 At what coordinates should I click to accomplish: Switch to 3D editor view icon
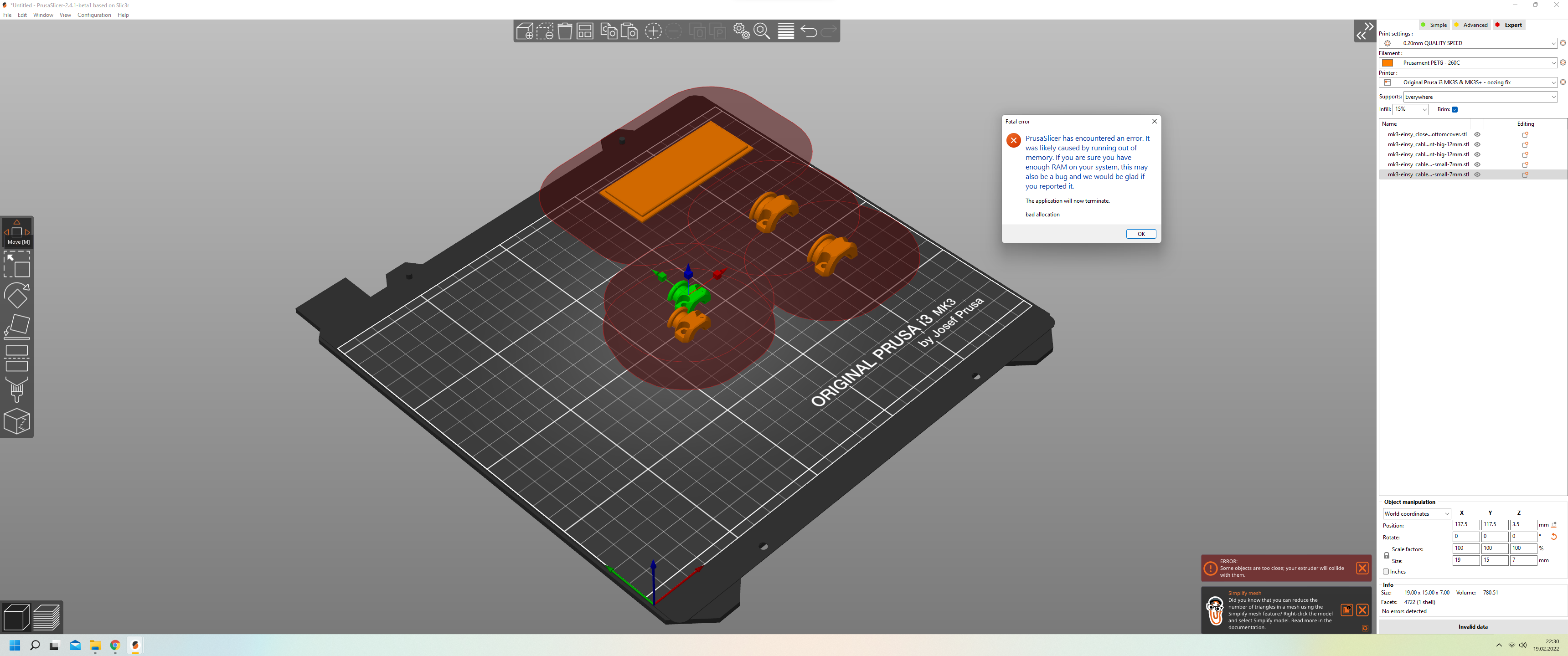point(16,617)
